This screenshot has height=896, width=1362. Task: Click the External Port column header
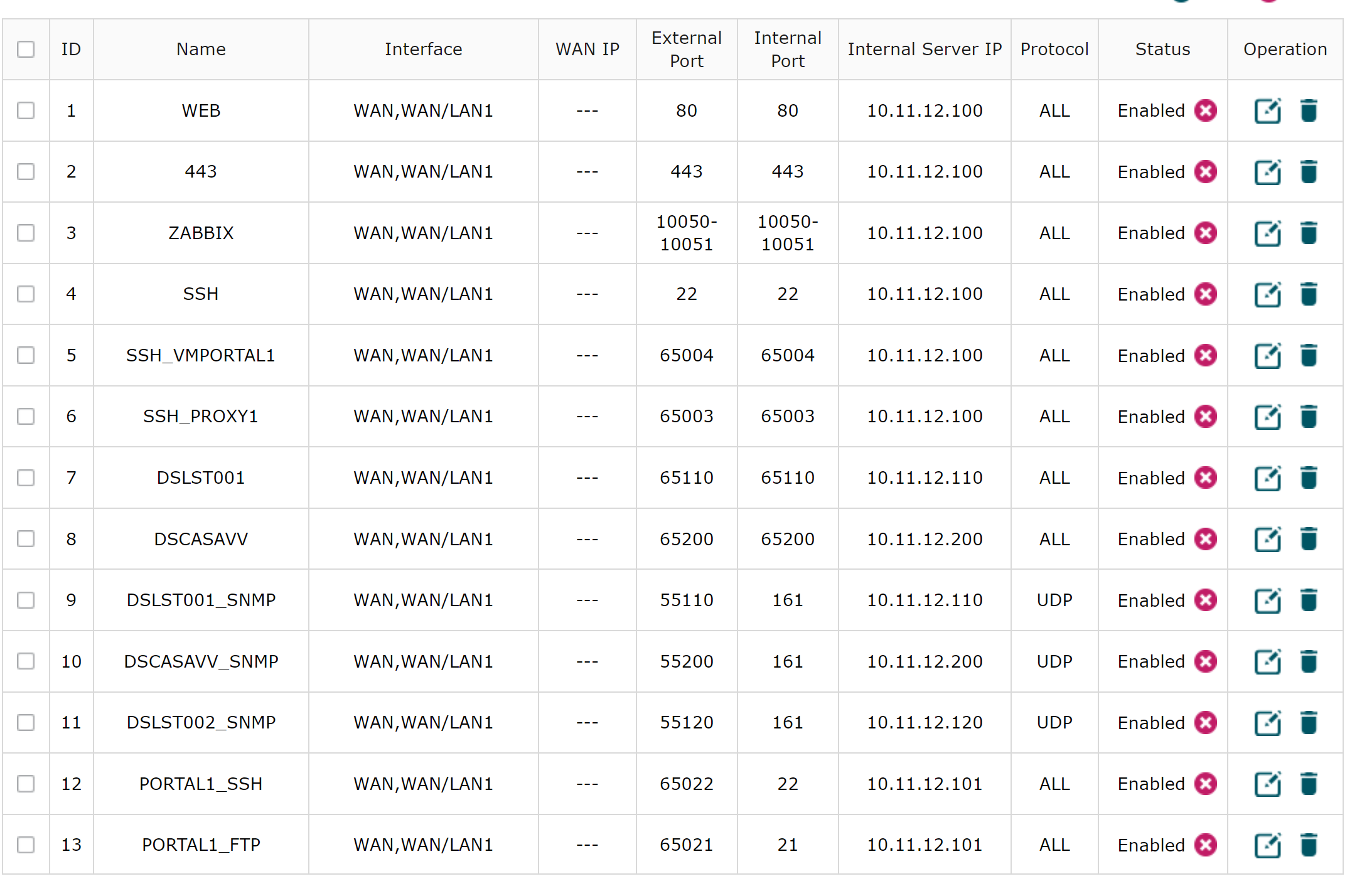686,49
